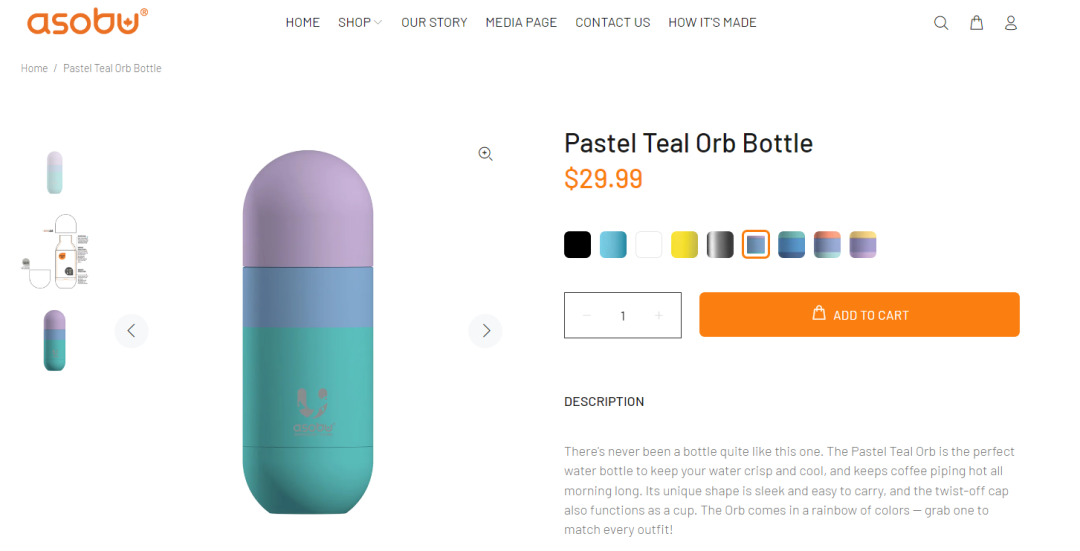Click the zoom-in magnifier on product image
The height and width of the screenshot is (551, 1080).
pos(485,154)
